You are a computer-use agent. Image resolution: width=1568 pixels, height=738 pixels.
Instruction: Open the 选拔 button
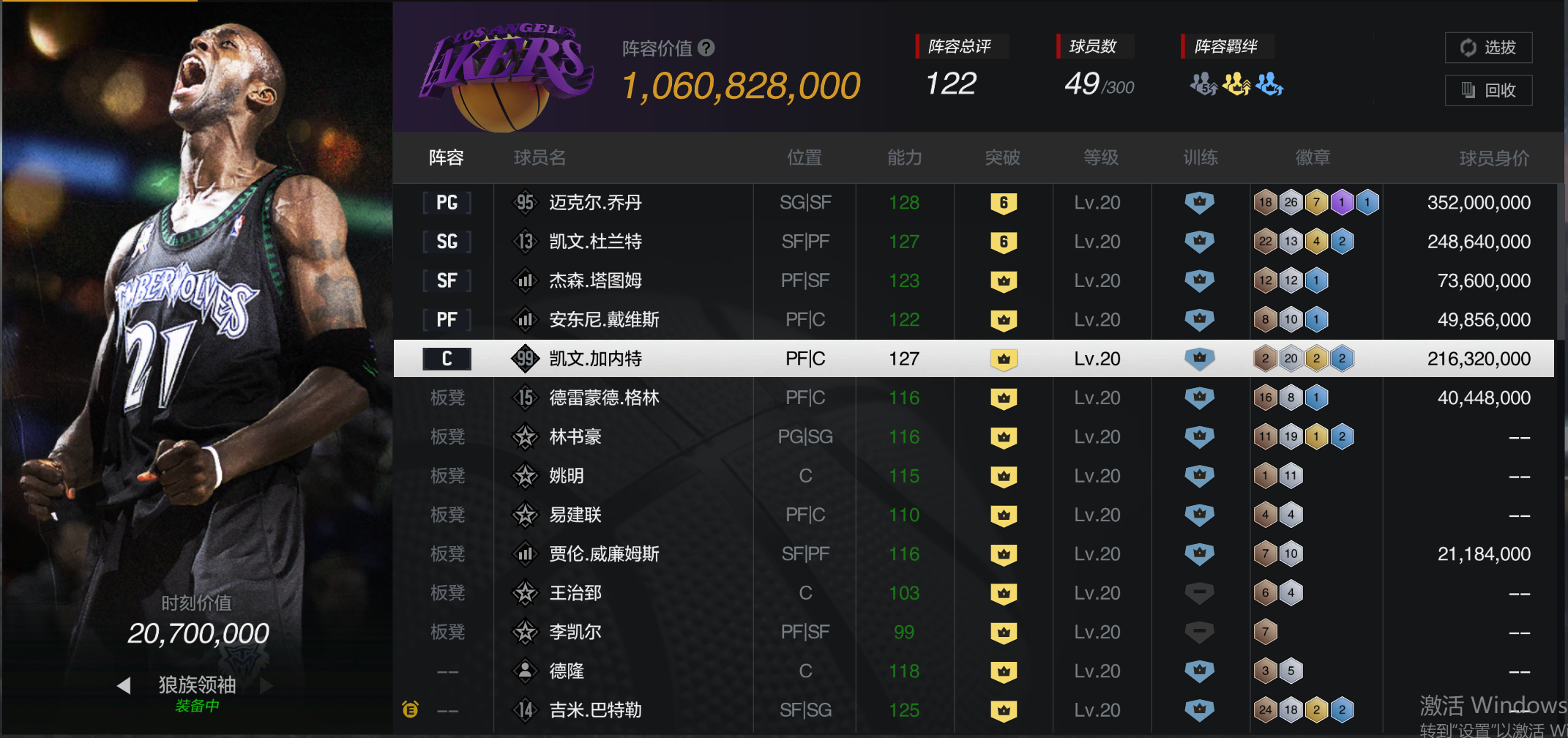[x=1488, y=48]
